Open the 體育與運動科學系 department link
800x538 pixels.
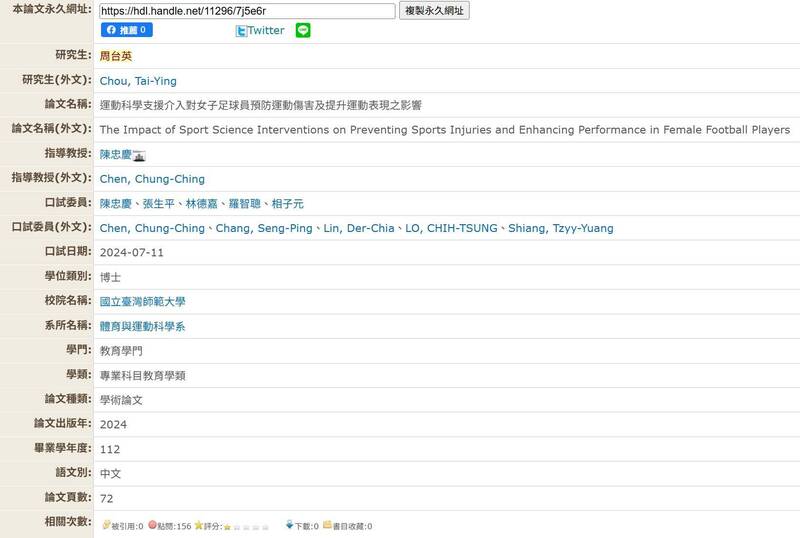(142, 327)
